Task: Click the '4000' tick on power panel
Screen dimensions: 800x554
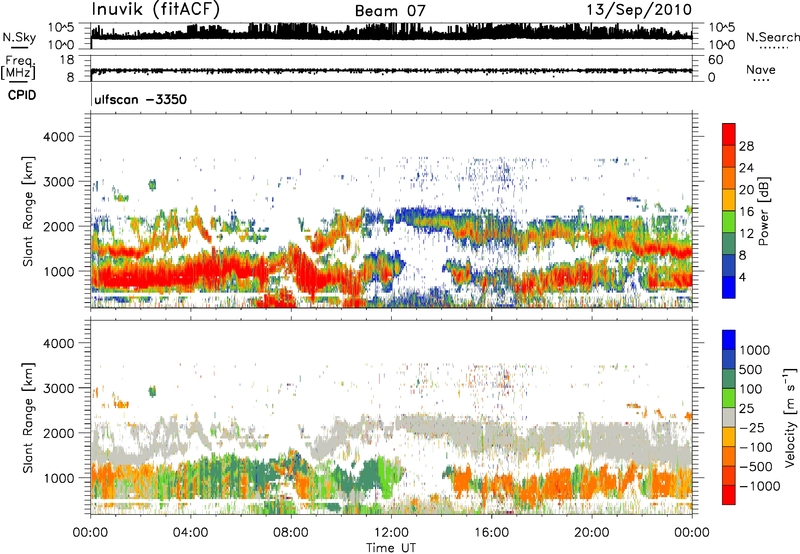Action: (58, 137)
